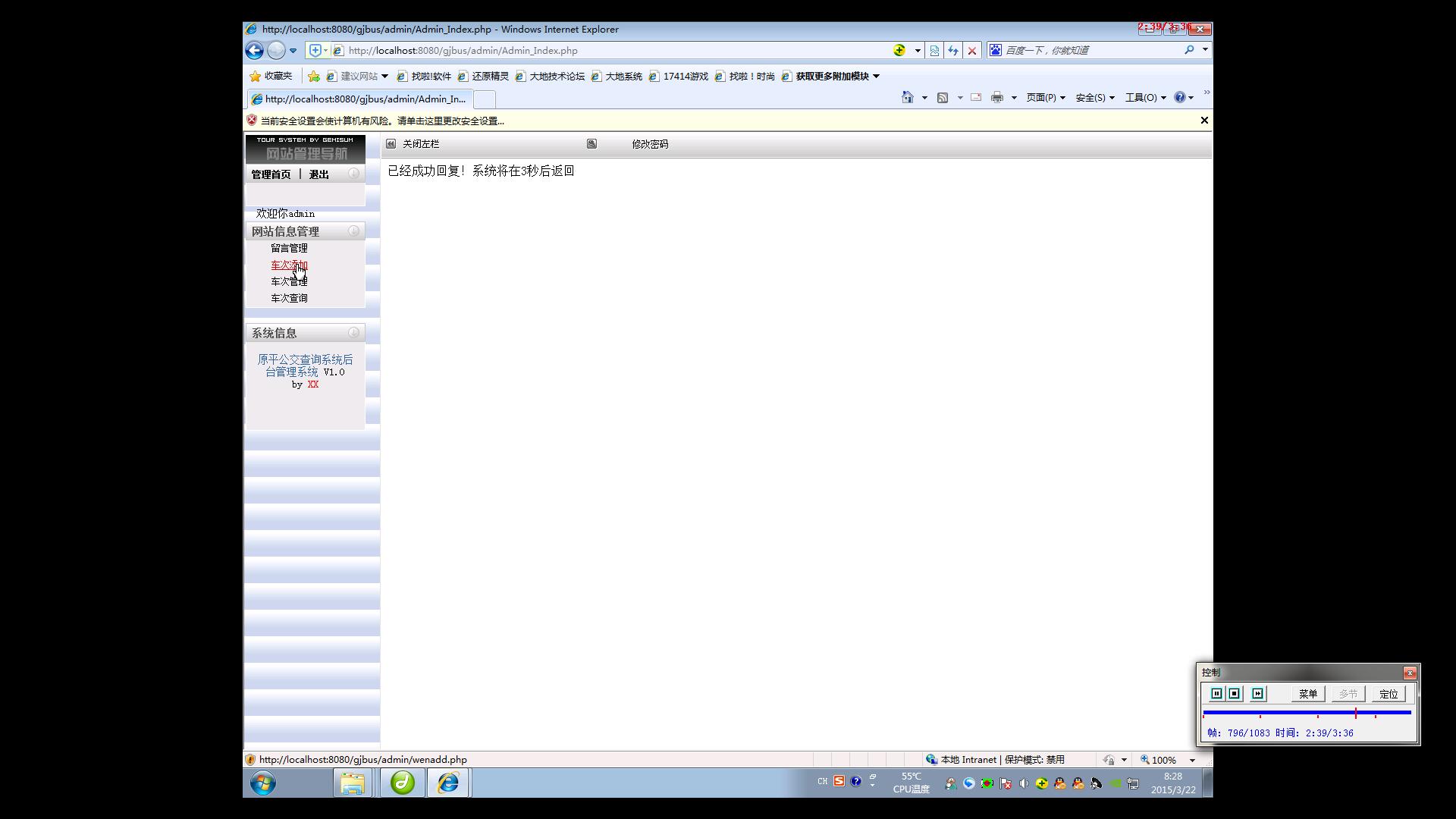The height and width of the screenshot is (819, 1456).
Task: Click the 本地 Intranet zone status
Action: 995,760
